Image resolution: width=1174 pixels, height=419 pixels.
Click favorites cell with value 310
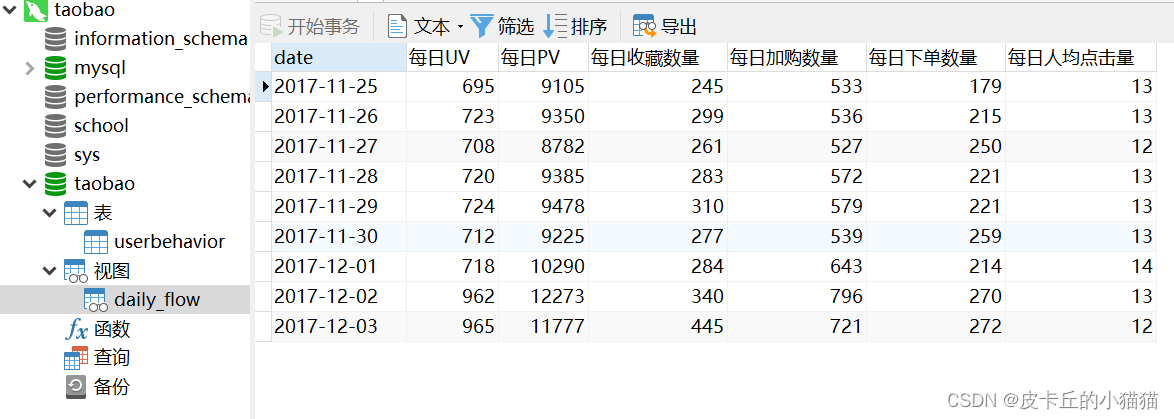click(x=658, y=207)
